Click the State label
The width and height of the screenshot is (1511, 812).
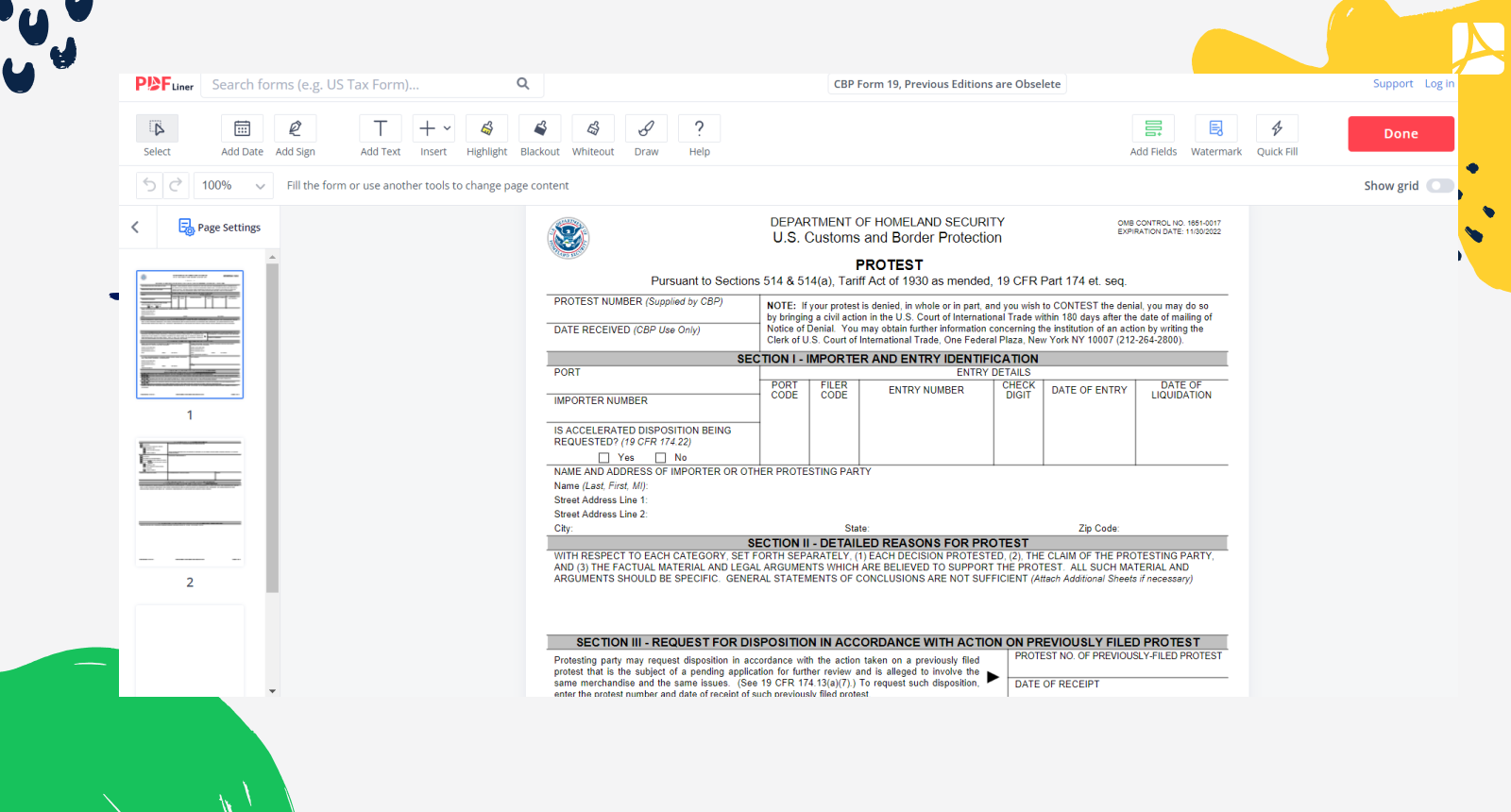click(857, 529)
